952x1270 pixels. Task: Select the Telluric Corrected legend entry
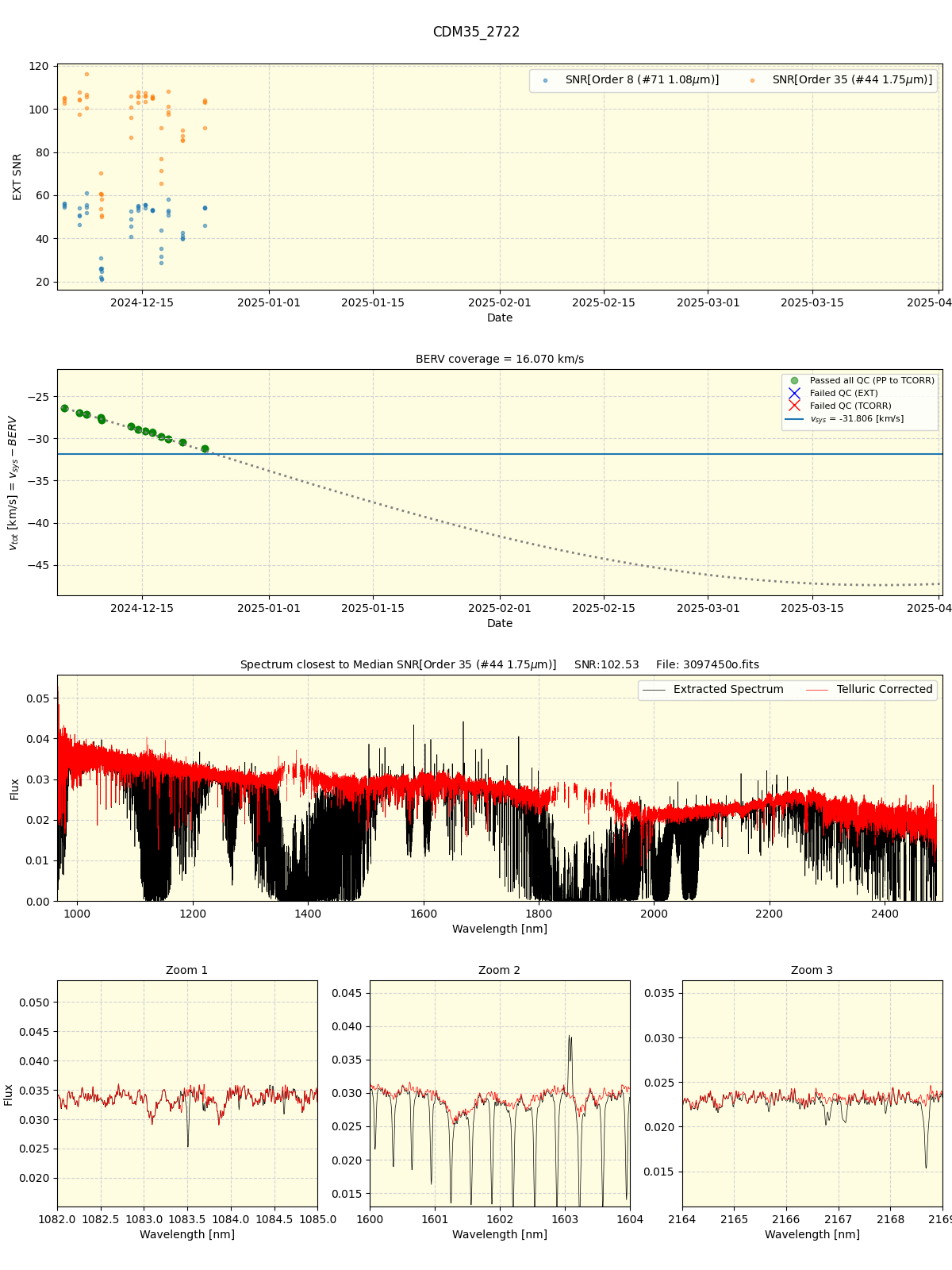[869, 690]
